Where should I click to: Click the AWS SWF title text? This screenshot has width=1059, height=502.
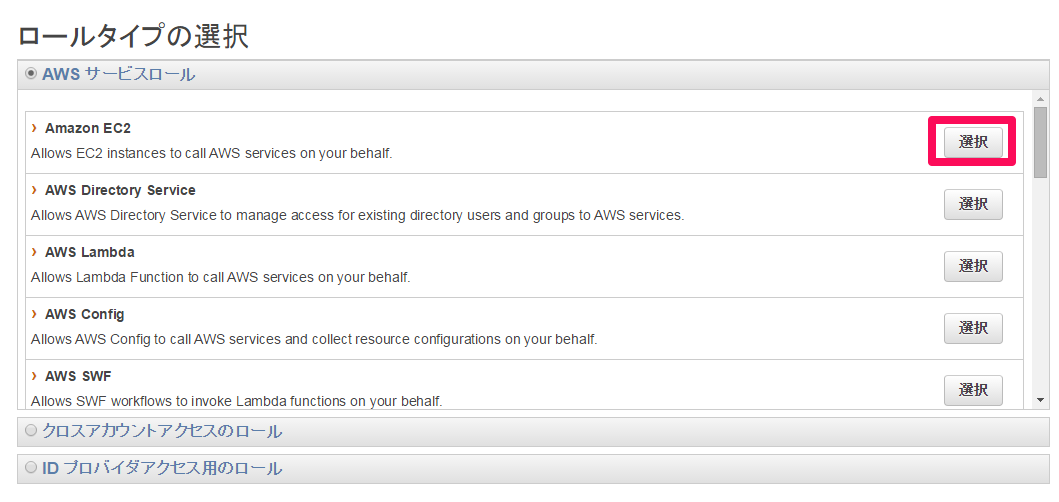78,376
